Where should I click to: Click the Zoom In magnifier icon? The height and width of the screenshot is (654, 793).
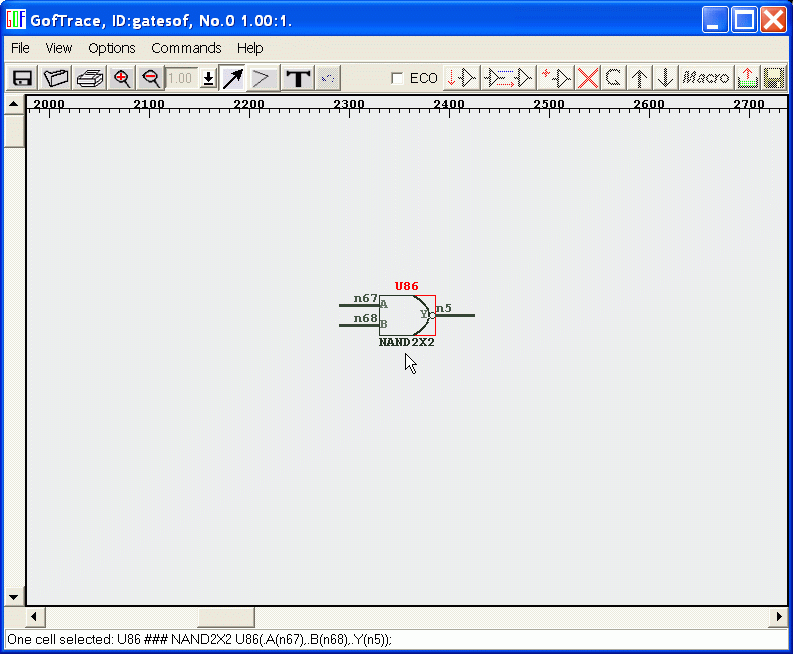coord(121,78)
